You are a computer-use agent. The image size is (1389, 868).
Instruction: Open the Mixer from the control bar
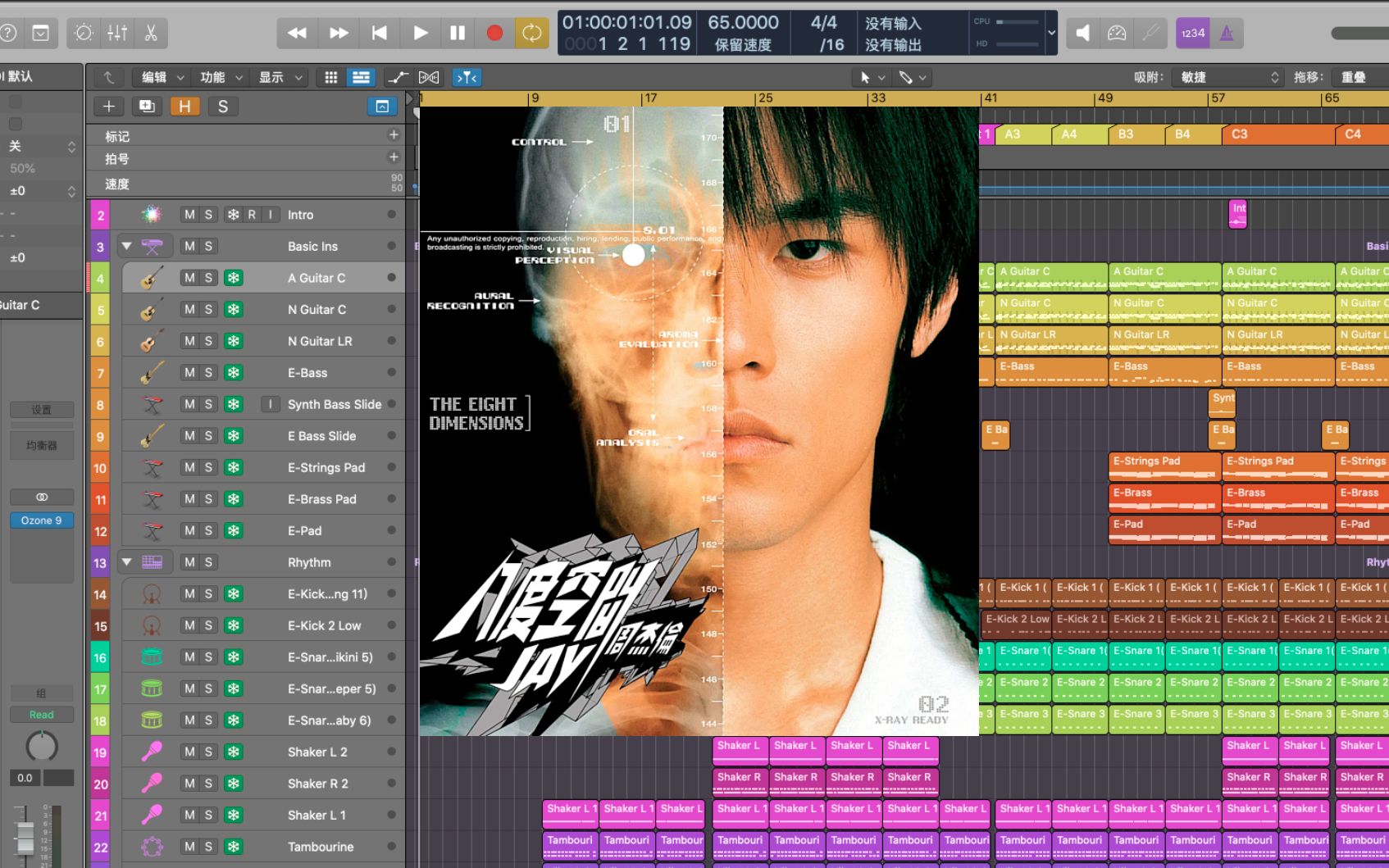(x=117, y=33)
